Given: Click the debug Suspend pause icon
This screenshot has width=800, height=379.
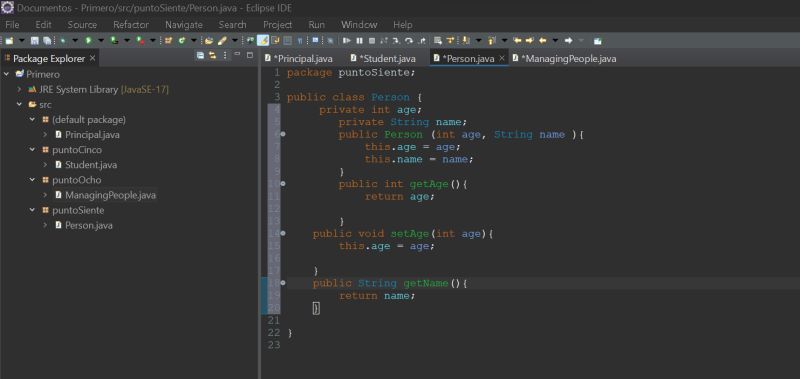Looking at the screenshot, I should point(359,40).
